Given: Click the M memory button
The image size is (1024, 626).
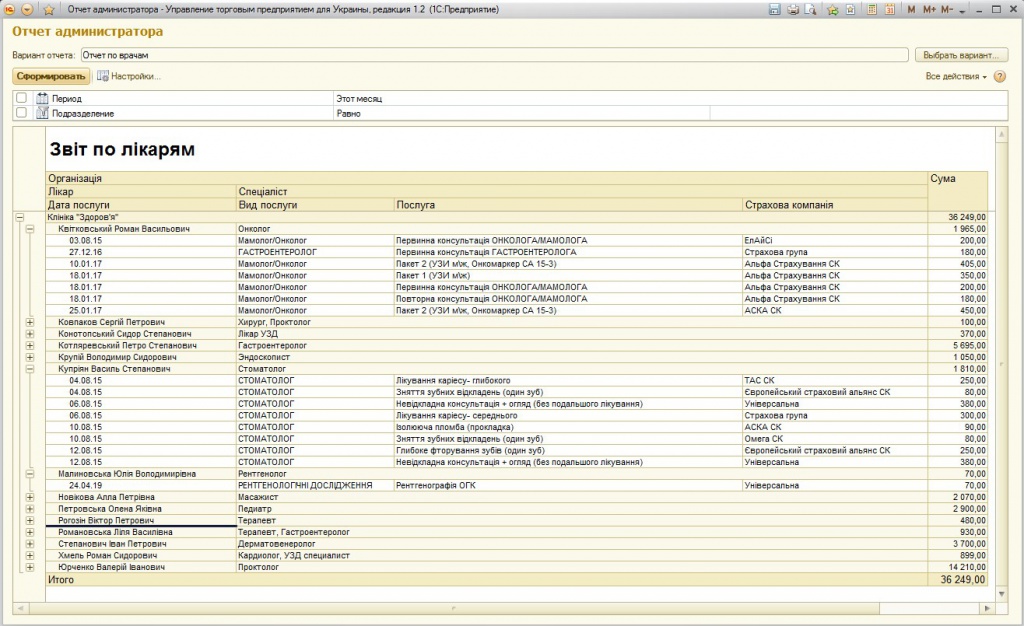Looking at the screenshot, I should coord(911,10).
